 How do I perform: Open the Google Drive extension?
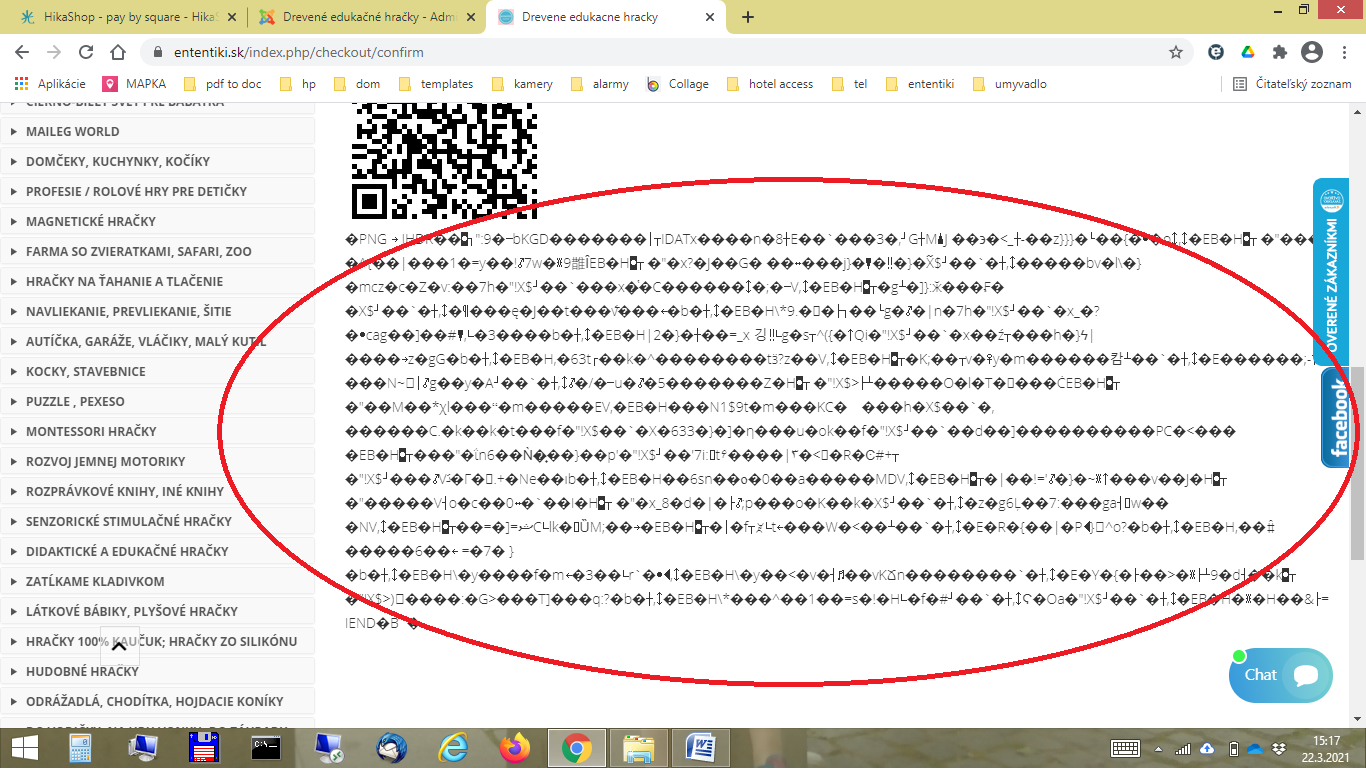(1248, 52)
